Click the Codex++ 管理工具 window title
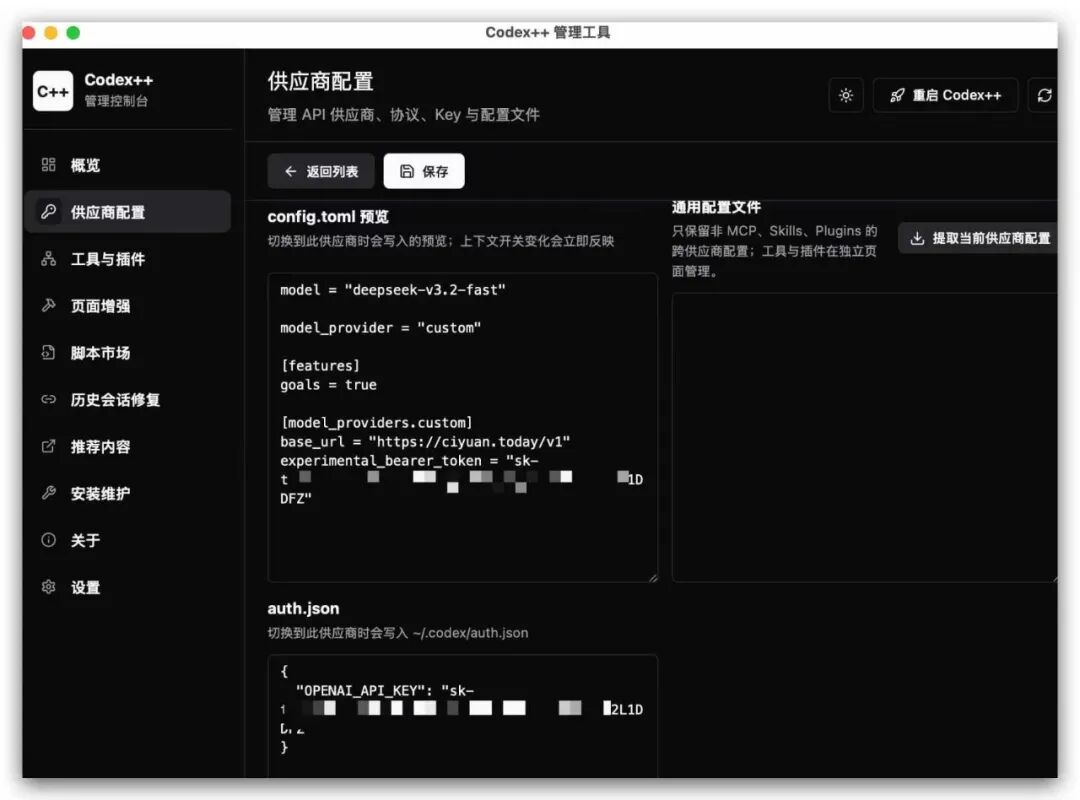 548,32
